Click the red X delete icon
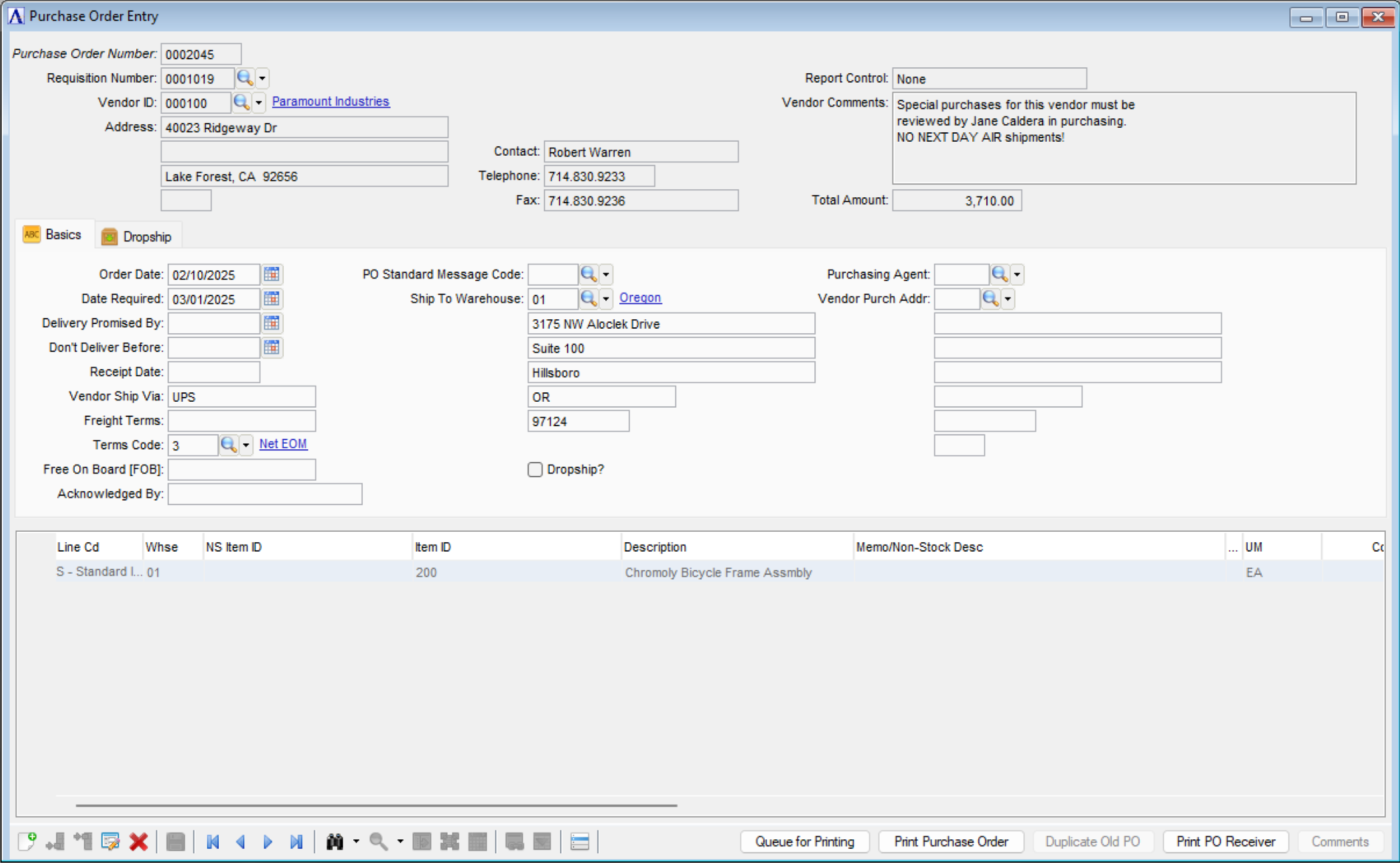The height and width of the screenshot is (863, 1400). (x=139, y=842)
